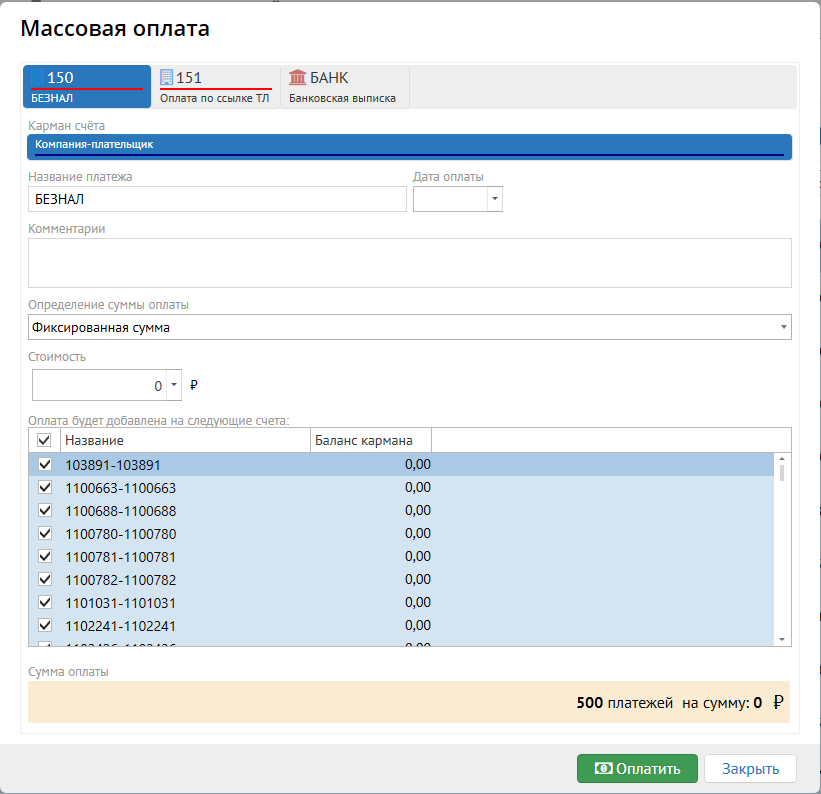
Task: Expand the Определение суммы оплаты dropdown
Action: pyautogui.click(x=783, y=327)
